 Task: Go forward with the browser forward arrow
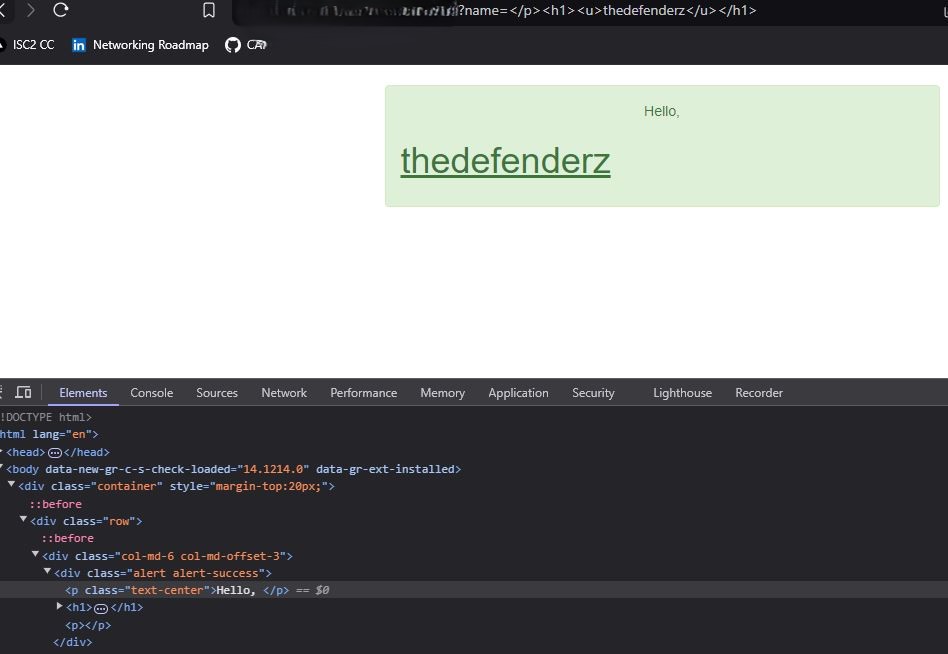pos(30,10)
